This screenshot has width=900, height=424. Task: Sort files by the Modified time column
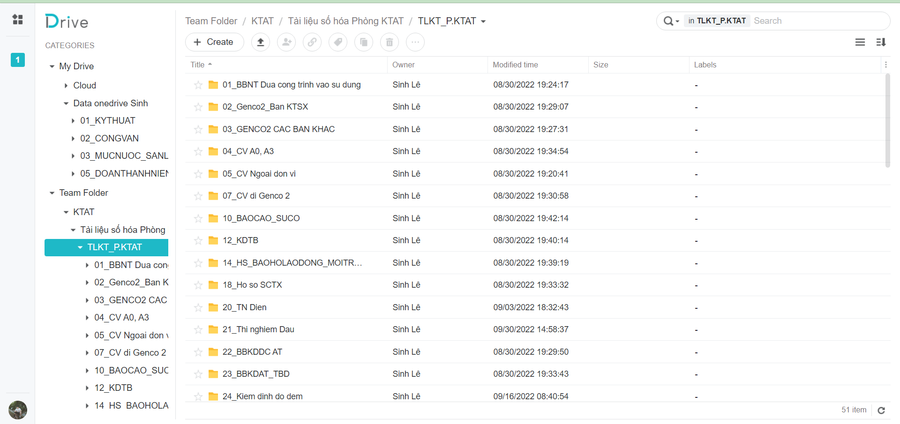[x=515, y=65]
